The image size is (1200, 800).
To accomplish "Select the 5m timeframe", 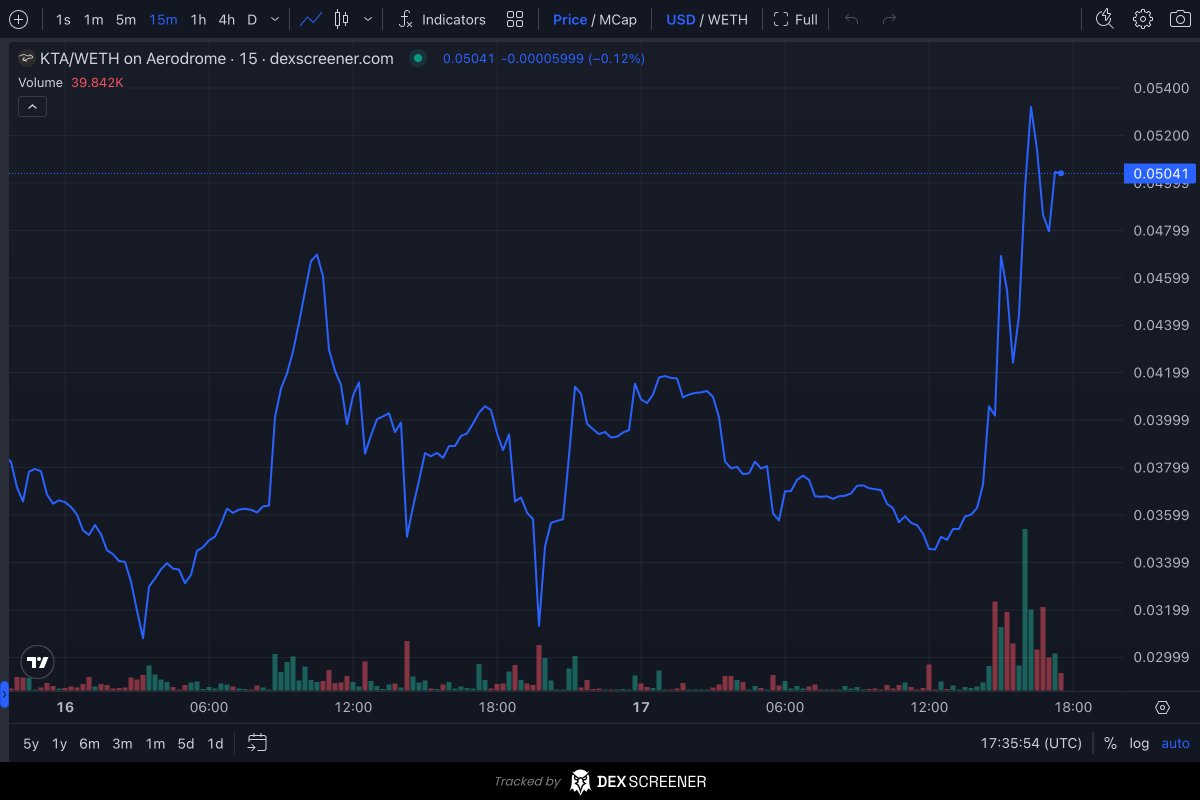I will tap(125, 19).
